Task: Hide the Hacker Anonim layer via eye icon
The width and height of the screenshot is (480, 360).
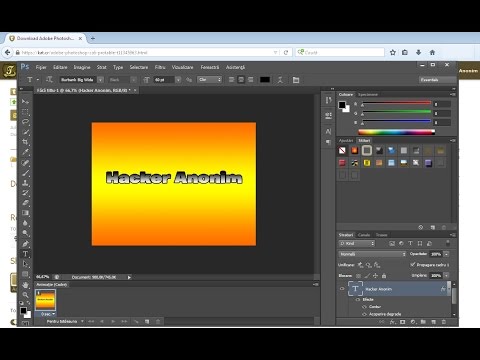Action: pyautogui.click(x=342, y=289)
